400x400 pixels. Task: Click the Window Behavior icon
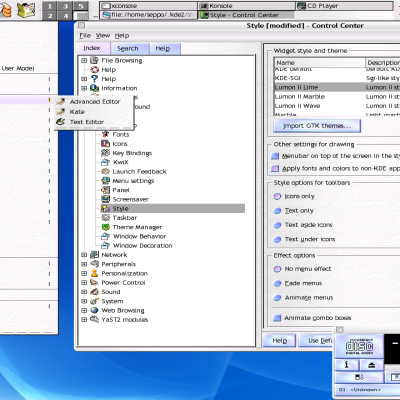(106, 236)
